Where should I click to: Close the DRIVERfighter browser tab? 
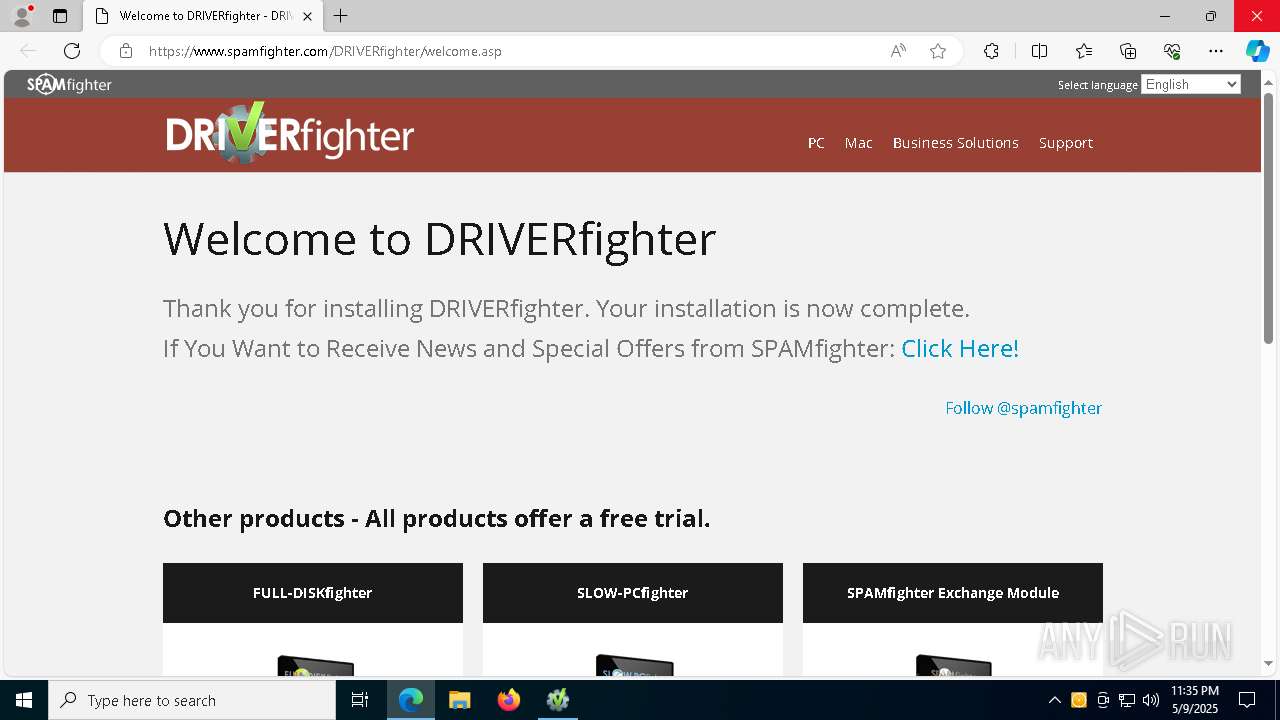(308, 16)
